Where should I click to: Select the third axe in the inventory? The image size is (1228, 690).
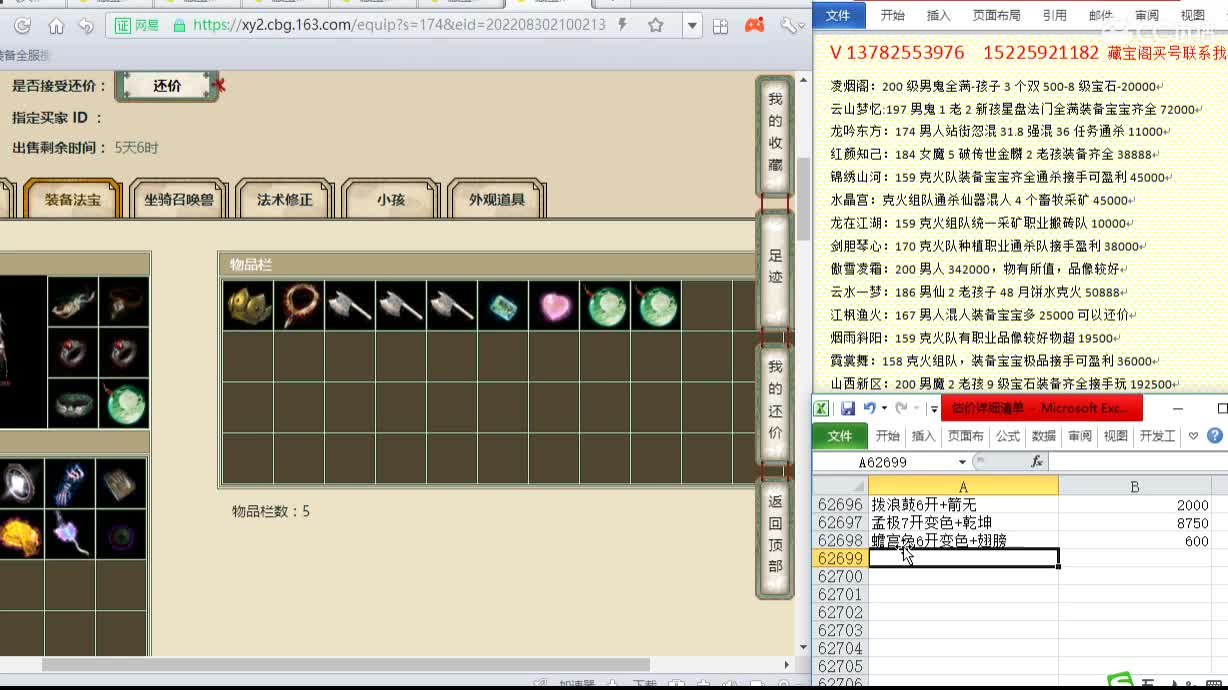click(451, 305)
